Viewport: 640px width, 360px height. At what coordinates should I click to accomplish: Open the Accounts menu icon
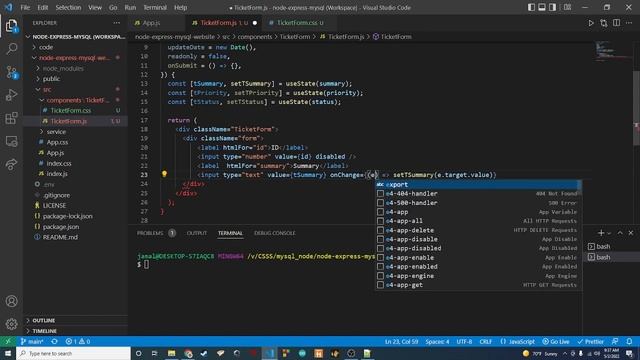coord(11,301)
